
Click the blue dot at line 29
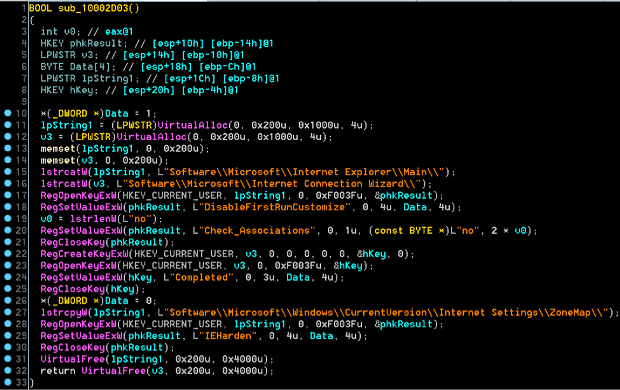point(8,335)
